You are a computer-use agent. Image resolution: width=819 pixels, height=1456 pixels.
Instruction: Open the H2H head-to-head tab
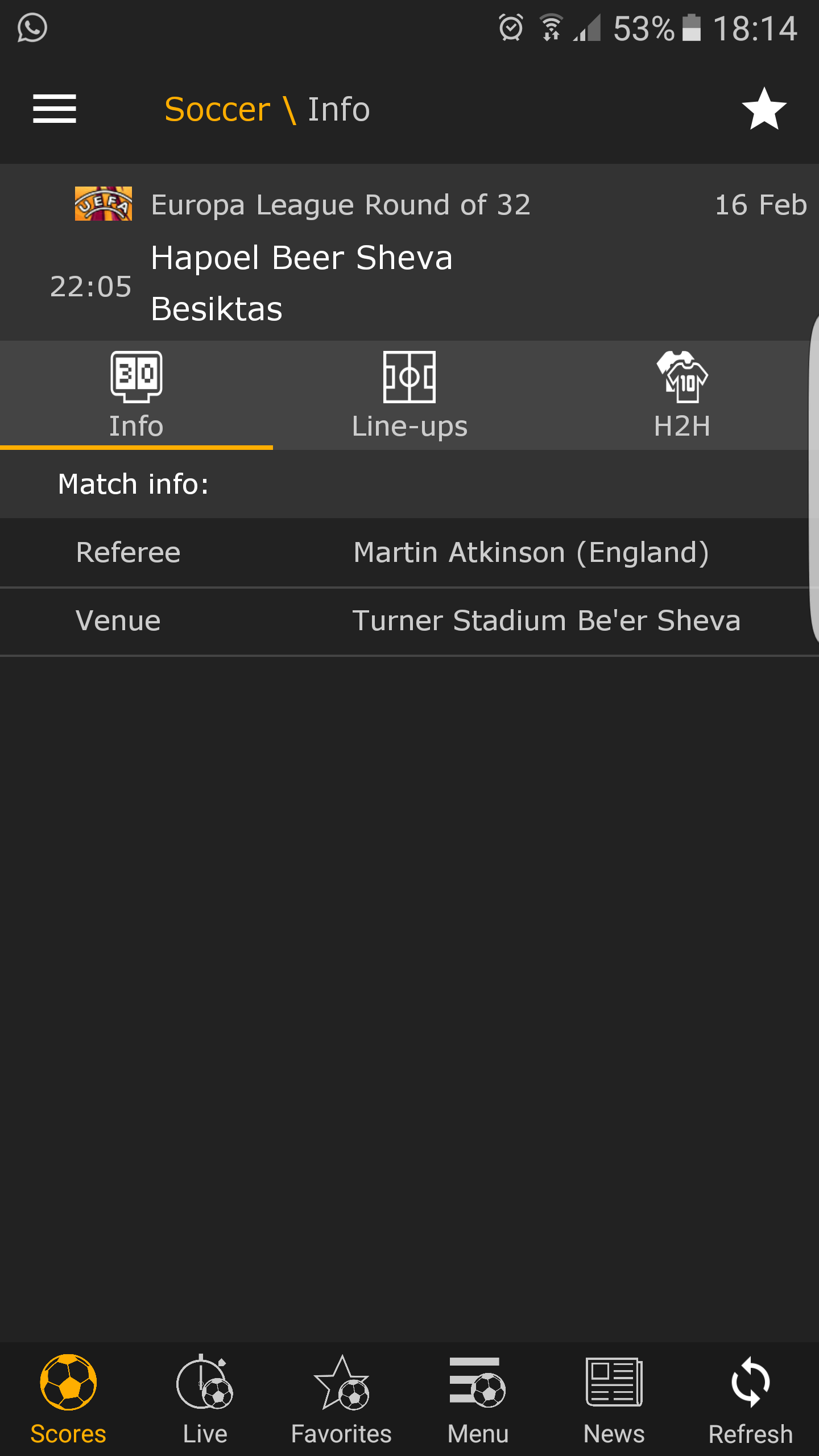(x=682, y=395)
